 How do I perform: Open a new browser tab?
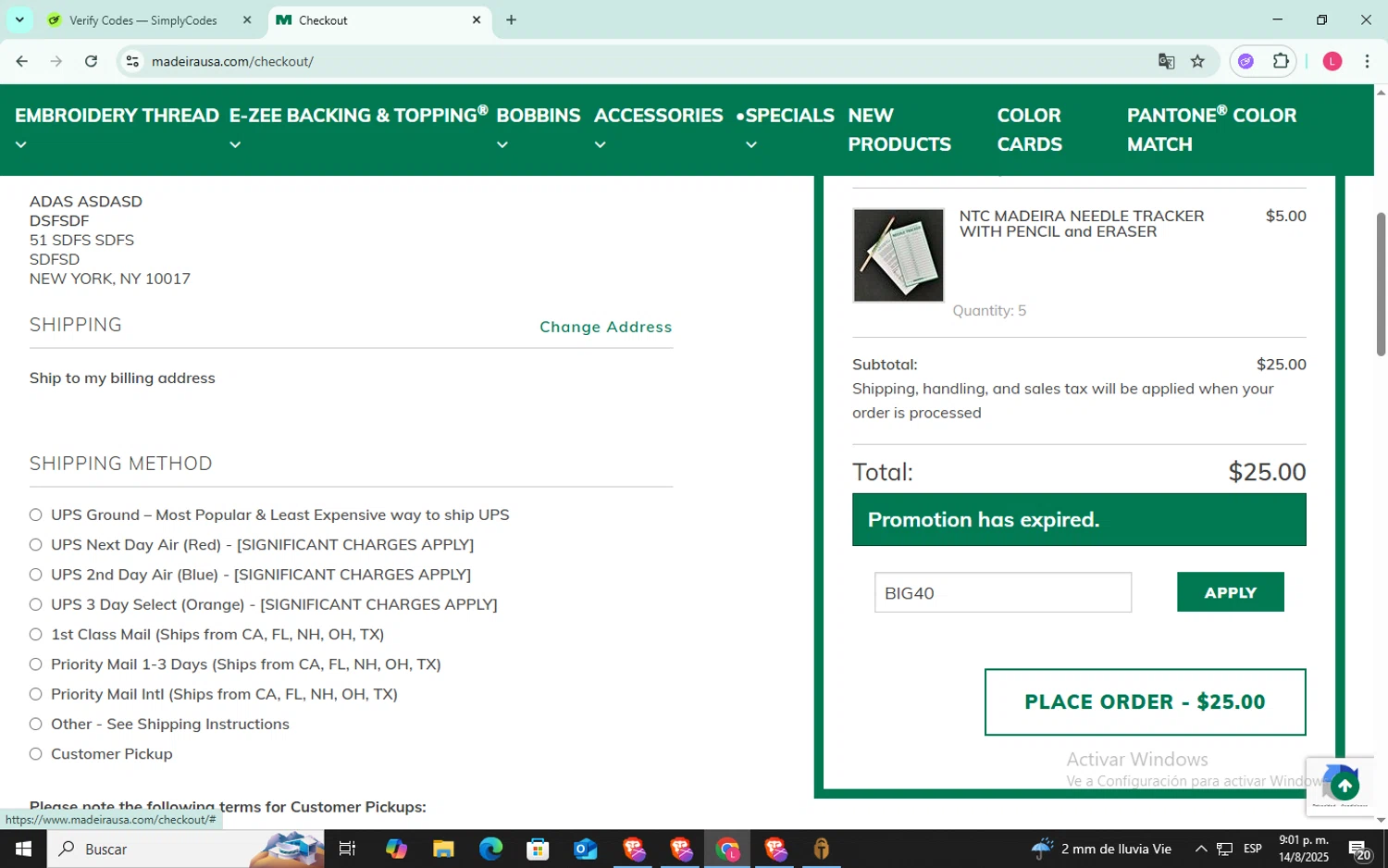tap(511, 19)
